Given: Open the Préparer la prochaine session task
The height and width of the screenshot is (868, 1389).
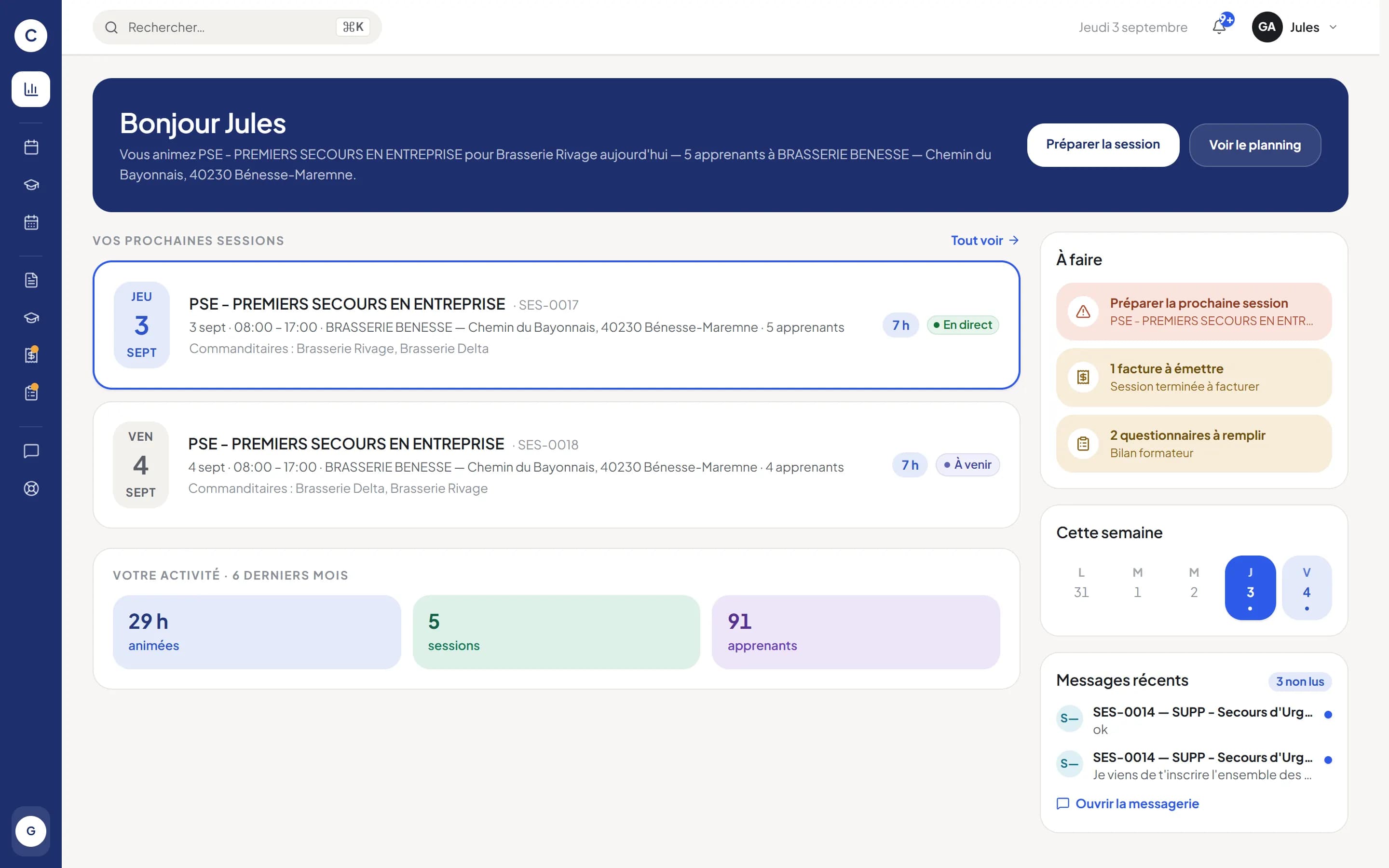Looking at the screenshot, I should pyautogui.click(x=1193, y=312).
